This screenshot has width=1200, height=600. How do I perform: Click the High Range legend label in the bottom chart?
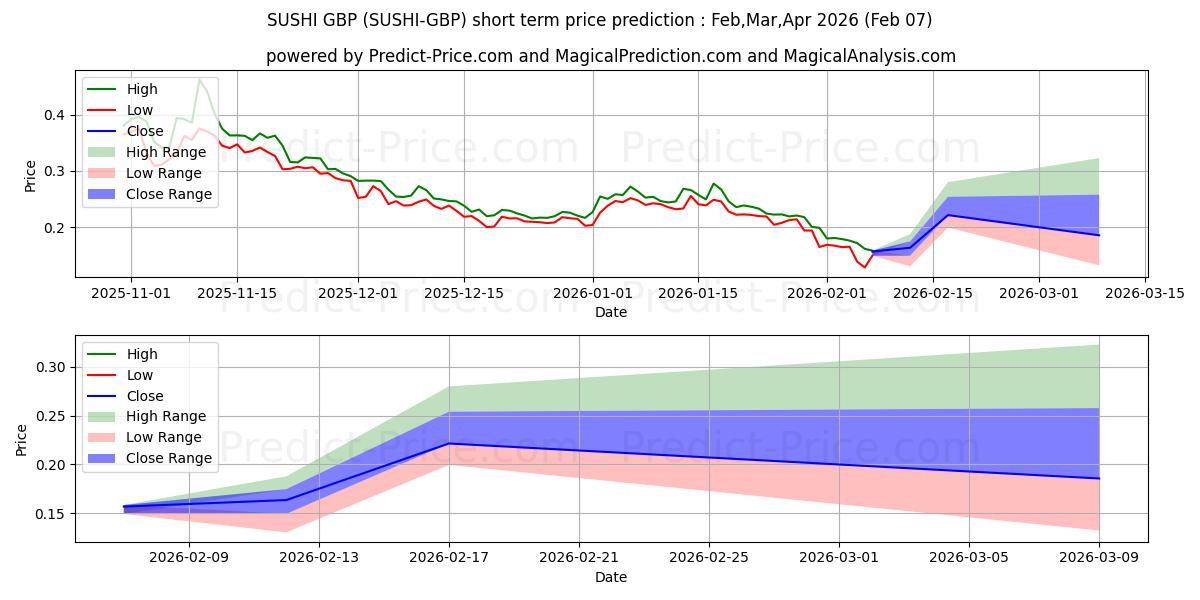click(166, 416)
